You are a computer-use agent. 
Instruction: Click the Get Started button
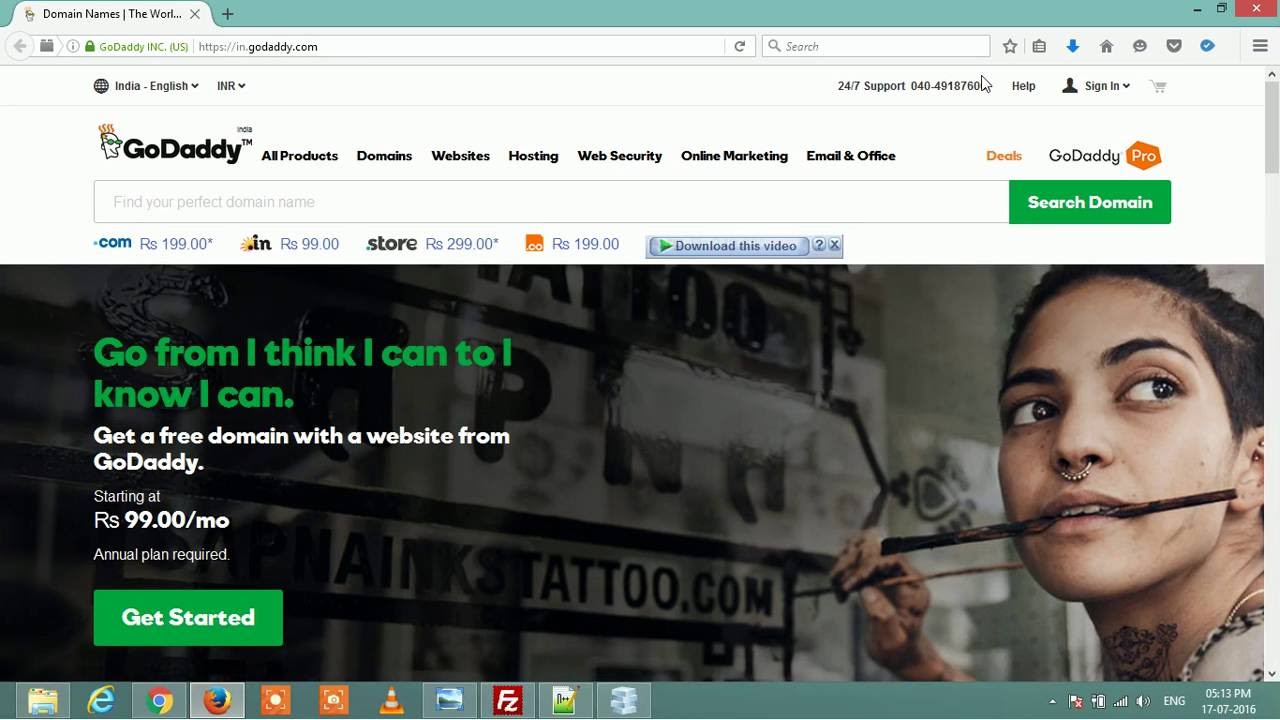pos(188,617)
